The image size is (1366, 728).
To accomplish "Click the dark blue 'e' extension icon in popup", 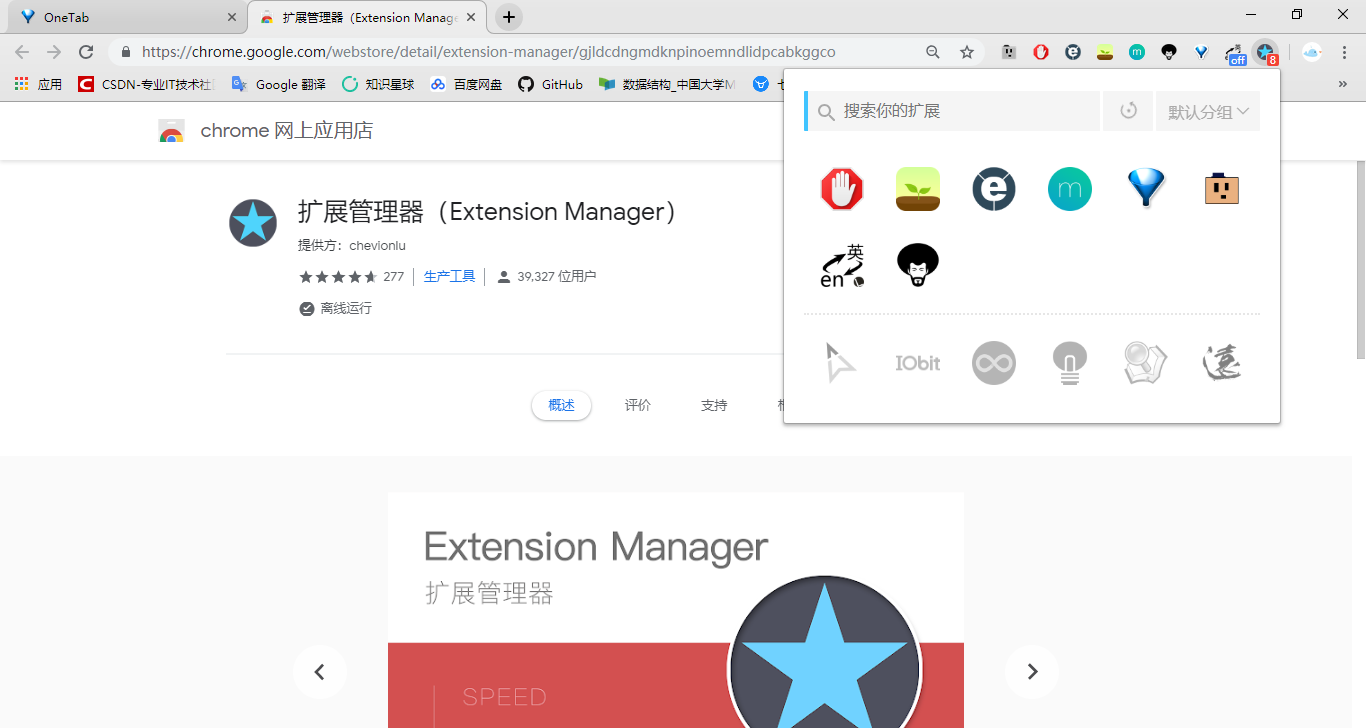I will (x=994, y=189).
